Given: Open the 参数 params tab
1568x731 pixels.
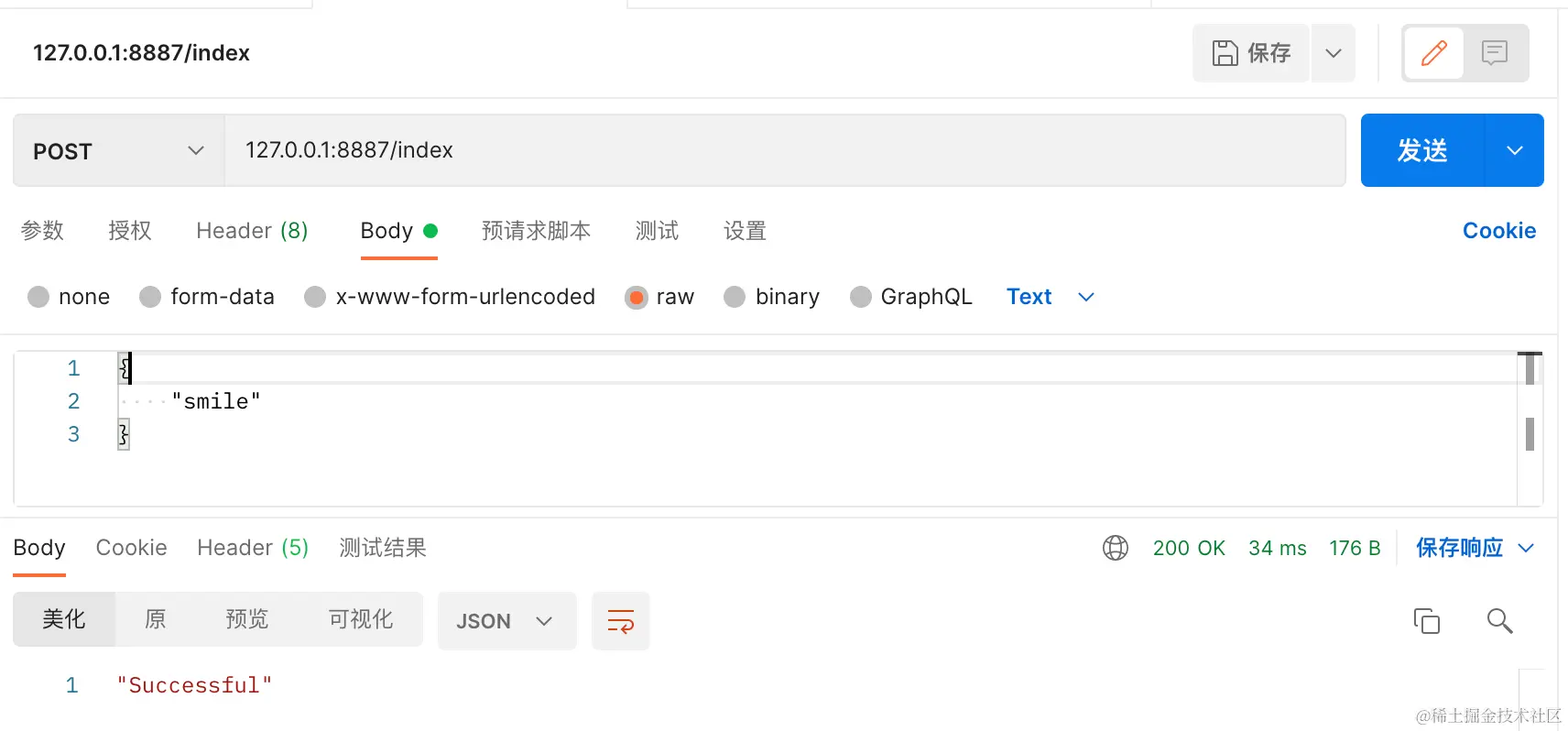Looking at the screenshot, I should pos(42,231).
